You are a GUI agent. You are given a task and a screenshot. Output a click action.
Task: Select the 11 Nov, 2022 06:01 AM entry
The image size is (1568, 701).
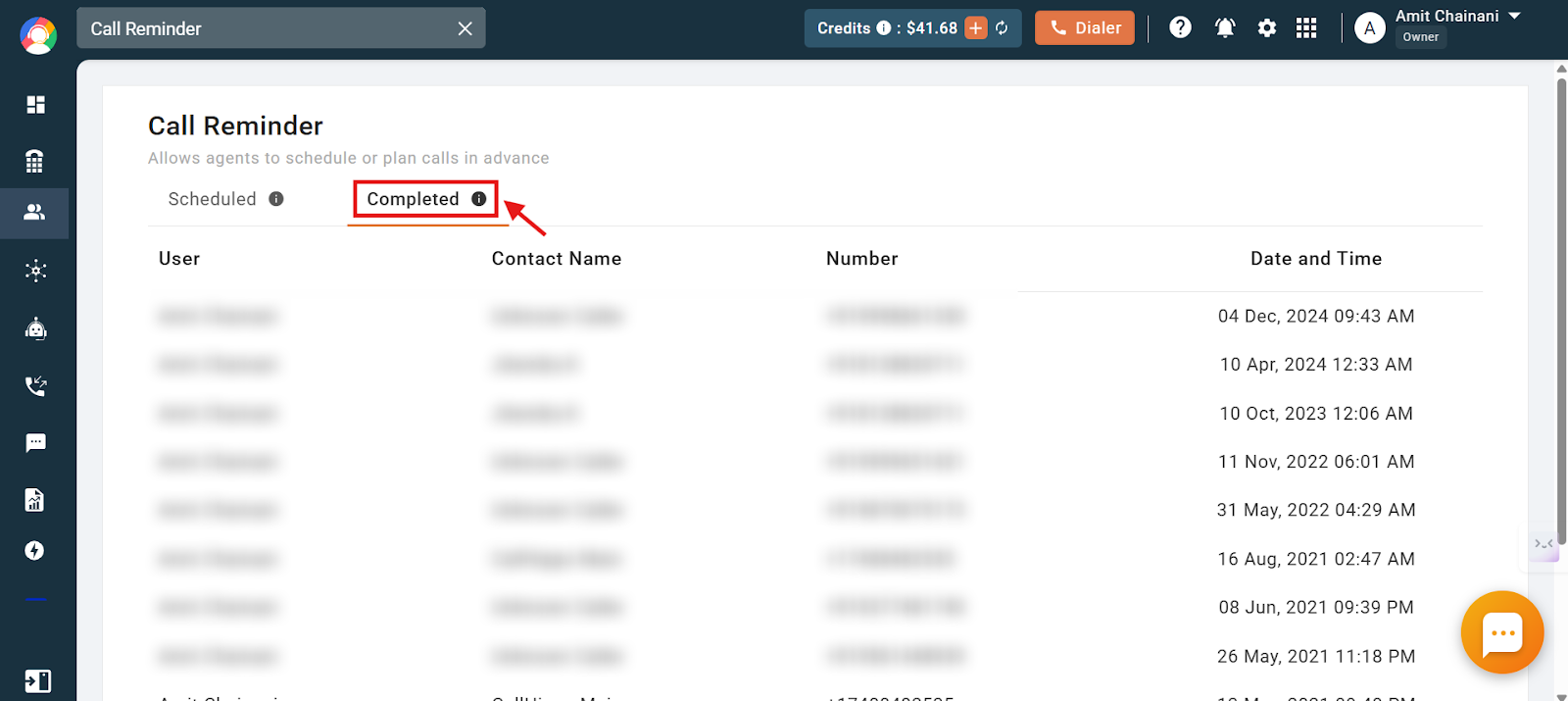1316,462
